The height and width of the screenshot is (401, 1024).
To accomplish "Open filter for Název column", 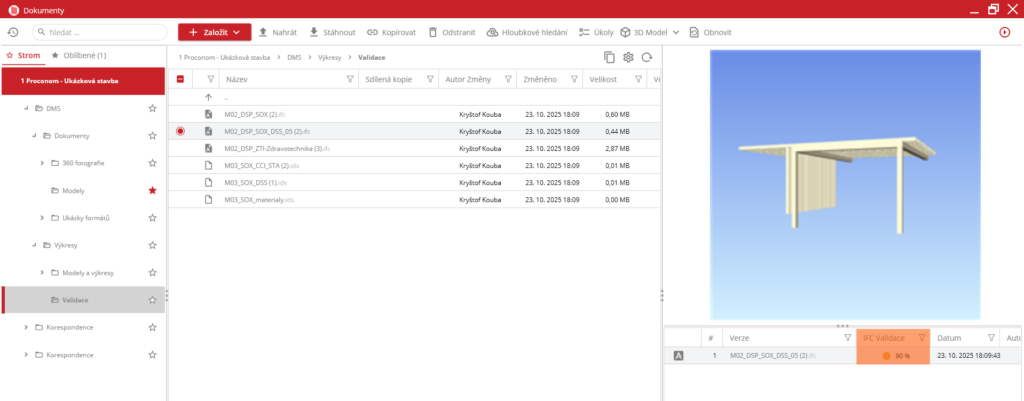I will coord(349,79).
